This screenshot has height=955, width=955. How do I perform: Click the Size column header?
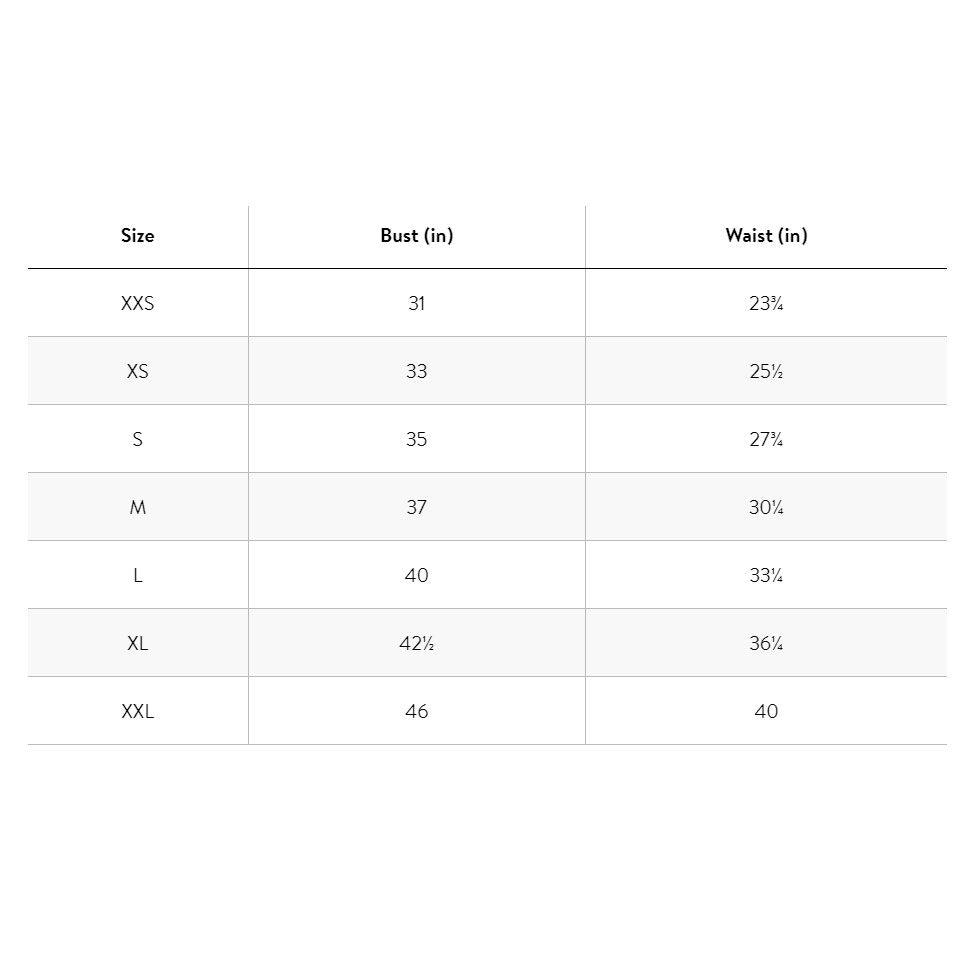click(138, 236)
